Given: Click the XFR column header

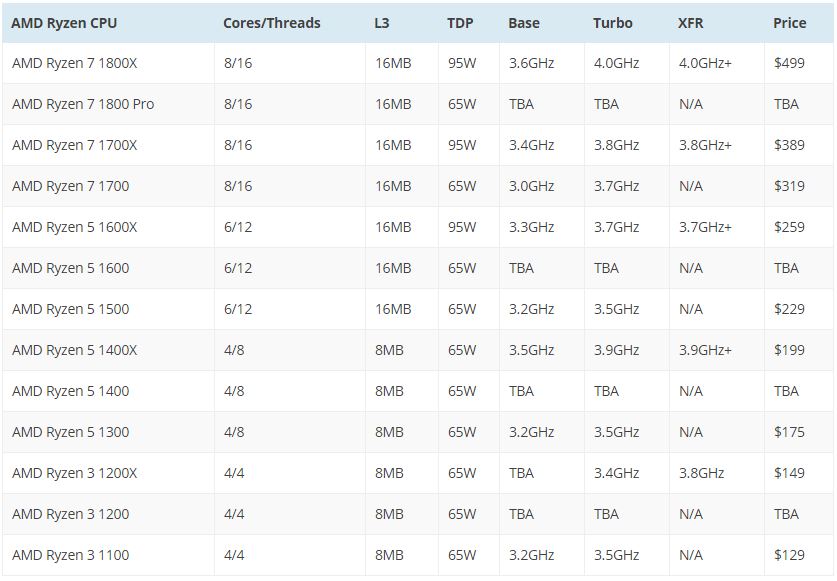Looking at the screenshot, I should pyautogui.click(x=693, y=23).
